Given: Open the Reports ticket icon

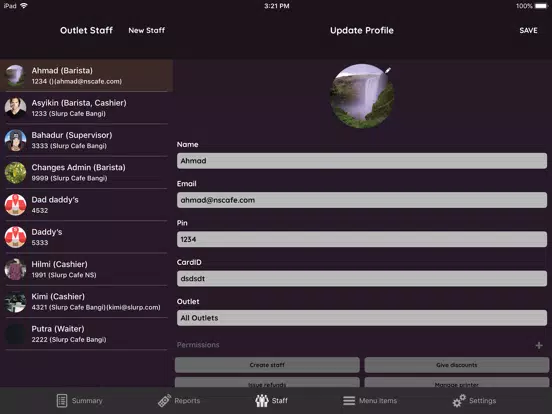Looking at the screenshot, I should [x=164, y=401].
